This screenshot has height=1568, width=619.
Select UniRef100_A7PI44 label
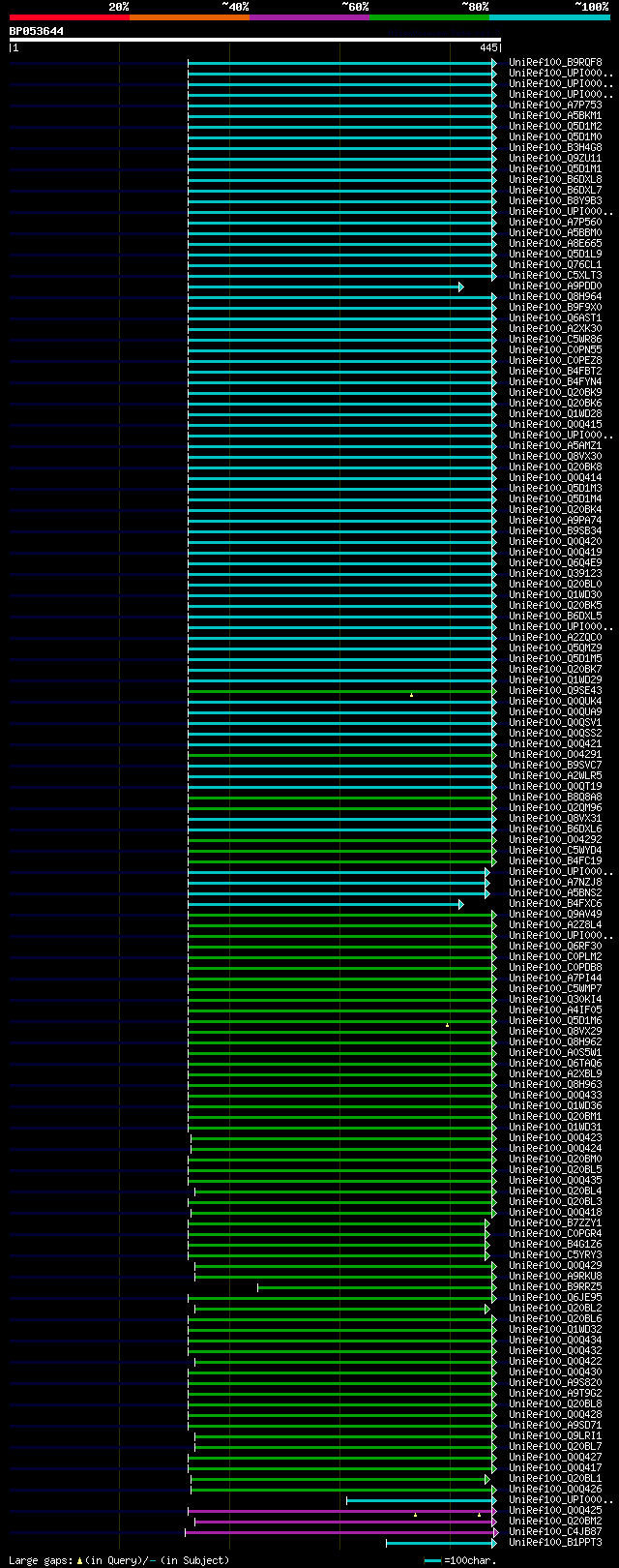(555, 978)
